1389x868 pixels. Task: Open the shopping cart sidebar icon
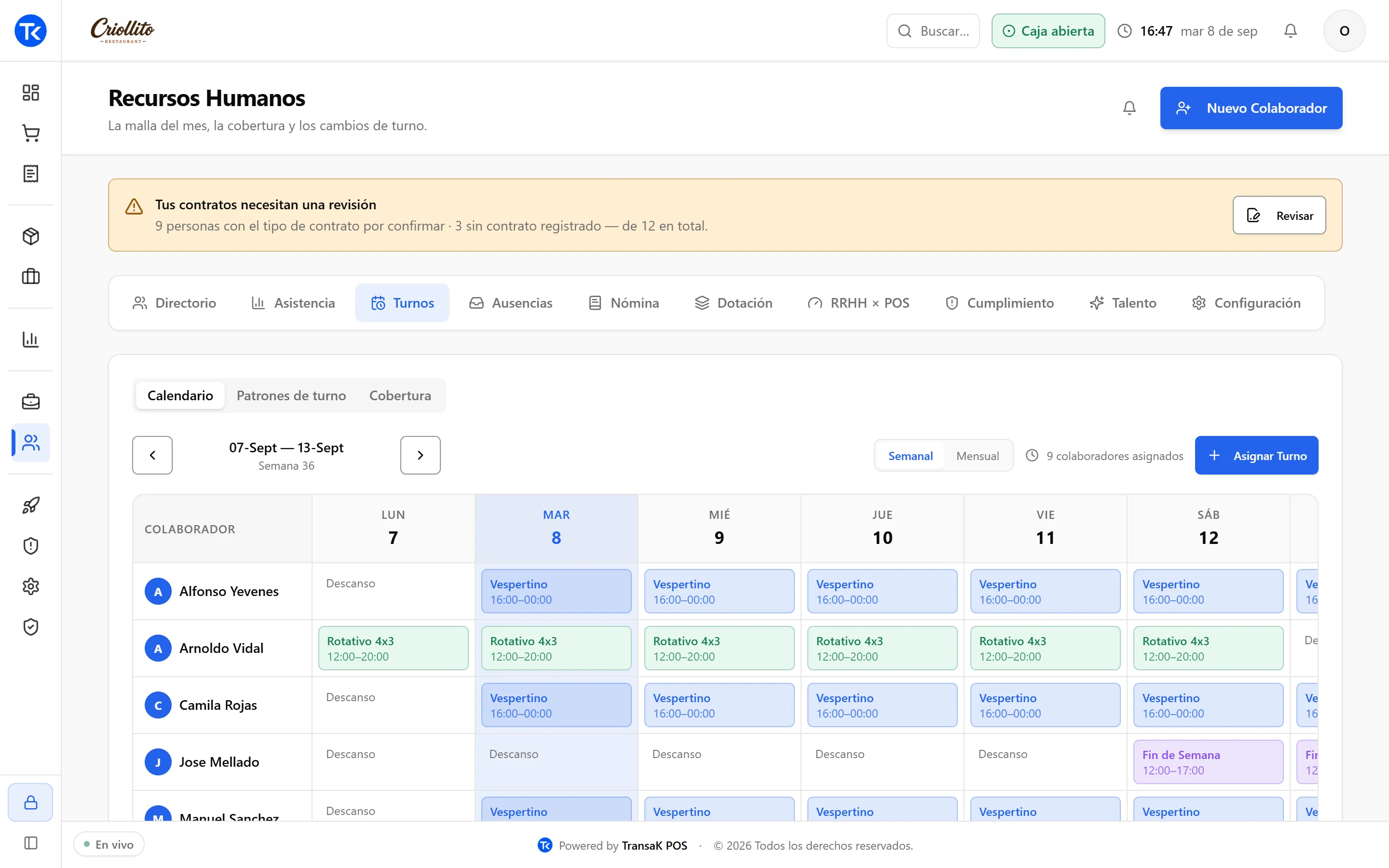click(30, 133)
